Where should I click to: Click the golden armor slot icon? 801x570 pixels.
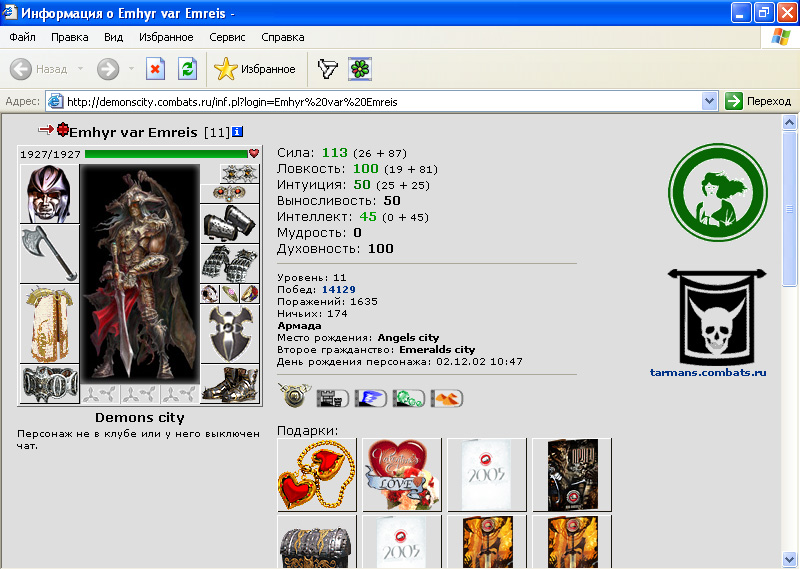49,323
